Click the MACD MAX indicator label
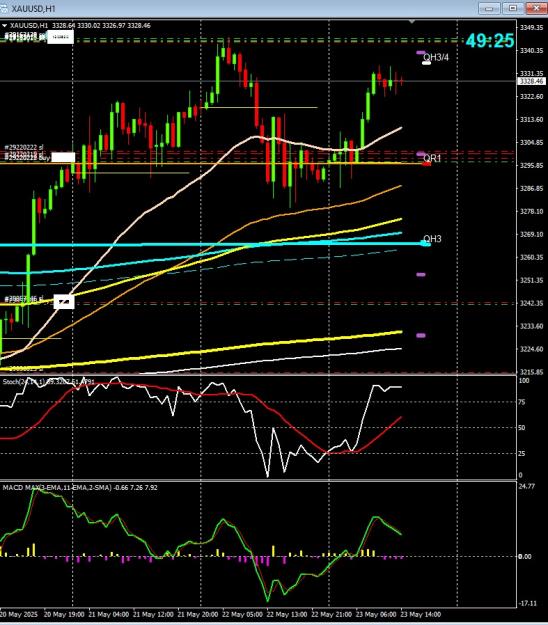 coord(80,487)
